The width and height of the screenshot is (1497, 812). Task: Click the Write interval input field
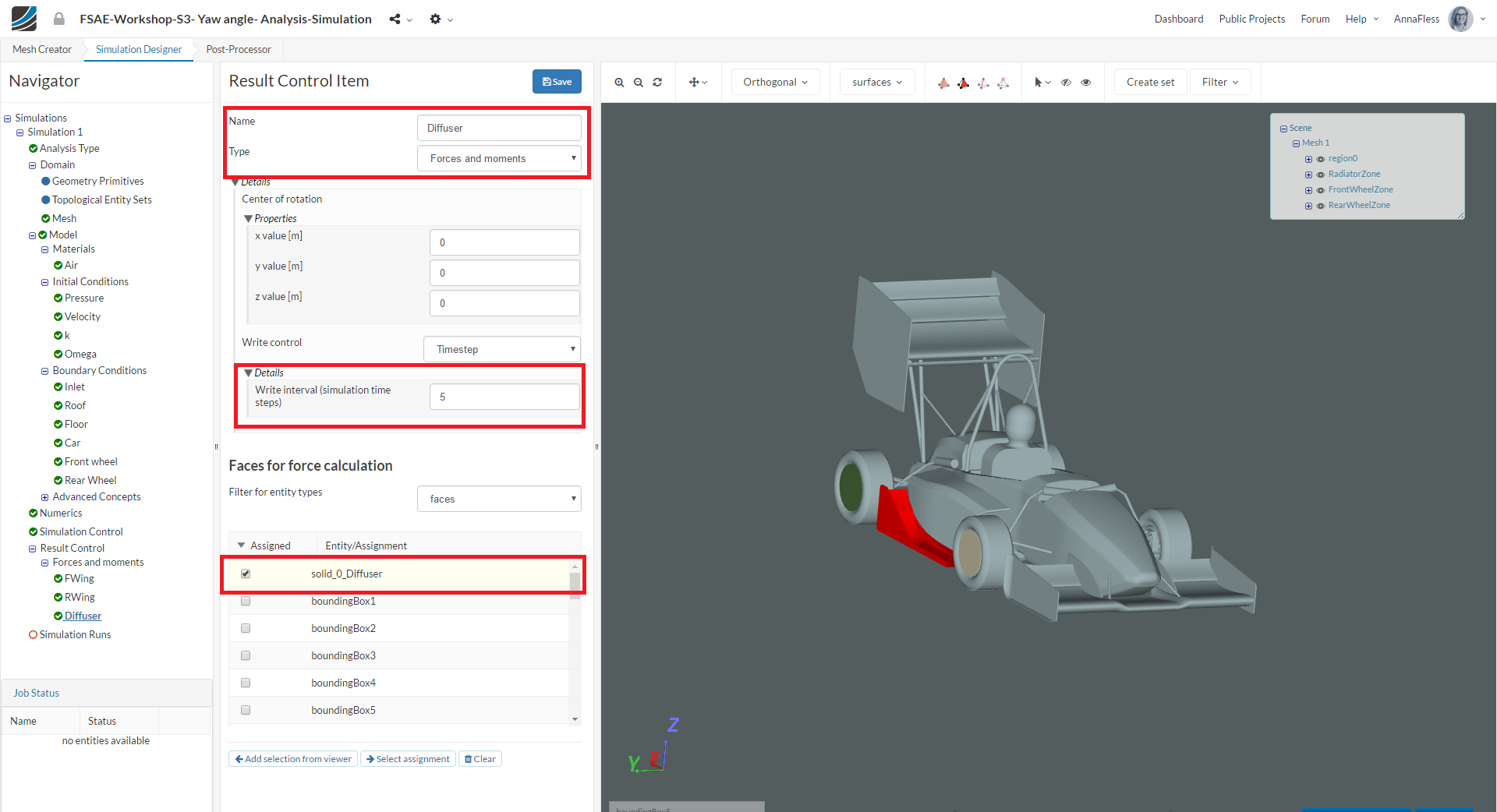pos(504,397)
